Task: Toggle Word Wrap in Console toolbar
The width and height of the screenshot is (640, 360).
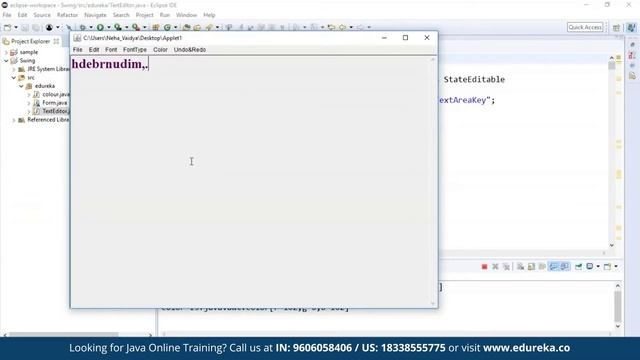Action: (542, 267)
